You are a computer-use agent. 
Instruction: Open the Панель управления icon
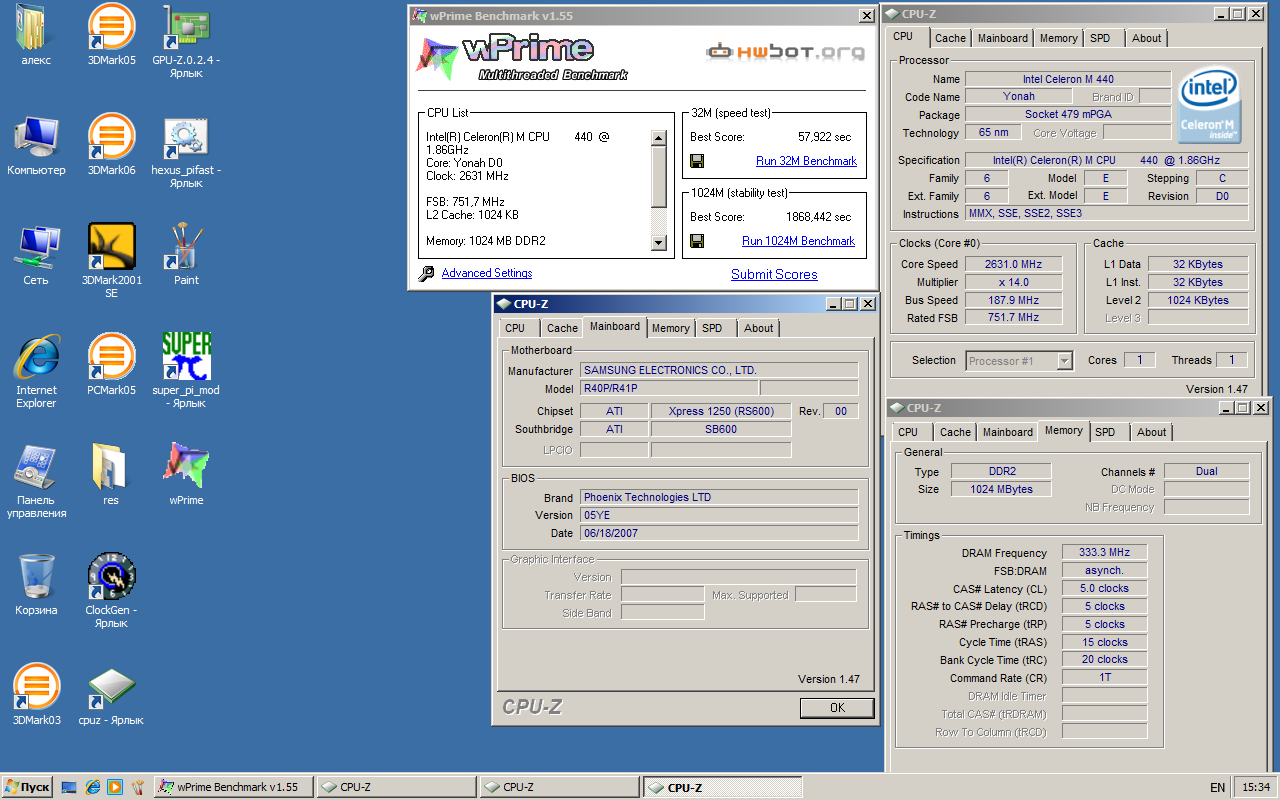click(36, 468)
